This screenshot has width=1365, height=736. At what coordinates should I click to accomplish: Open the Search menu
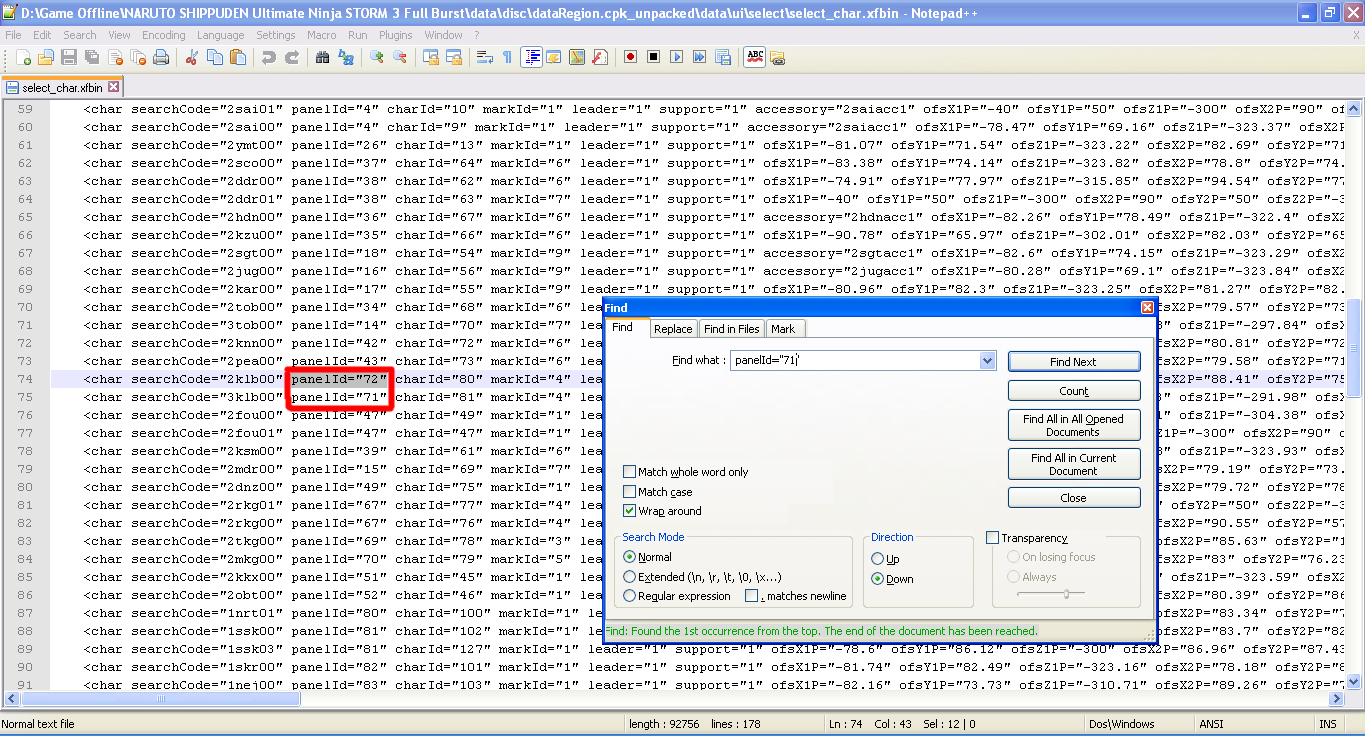(x=80, y=35)
